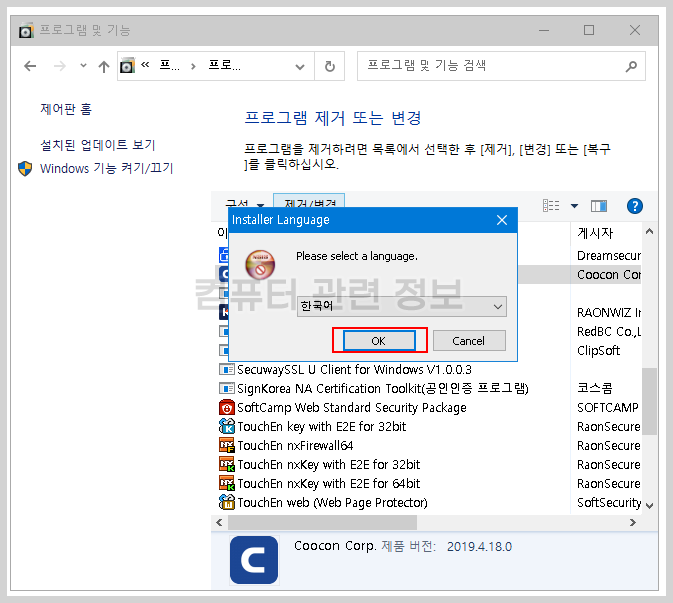Select TouchEn nxKey with E2E for 32bit
The height and width of the screenshot is (603, 673).
[x=328, y=464]
